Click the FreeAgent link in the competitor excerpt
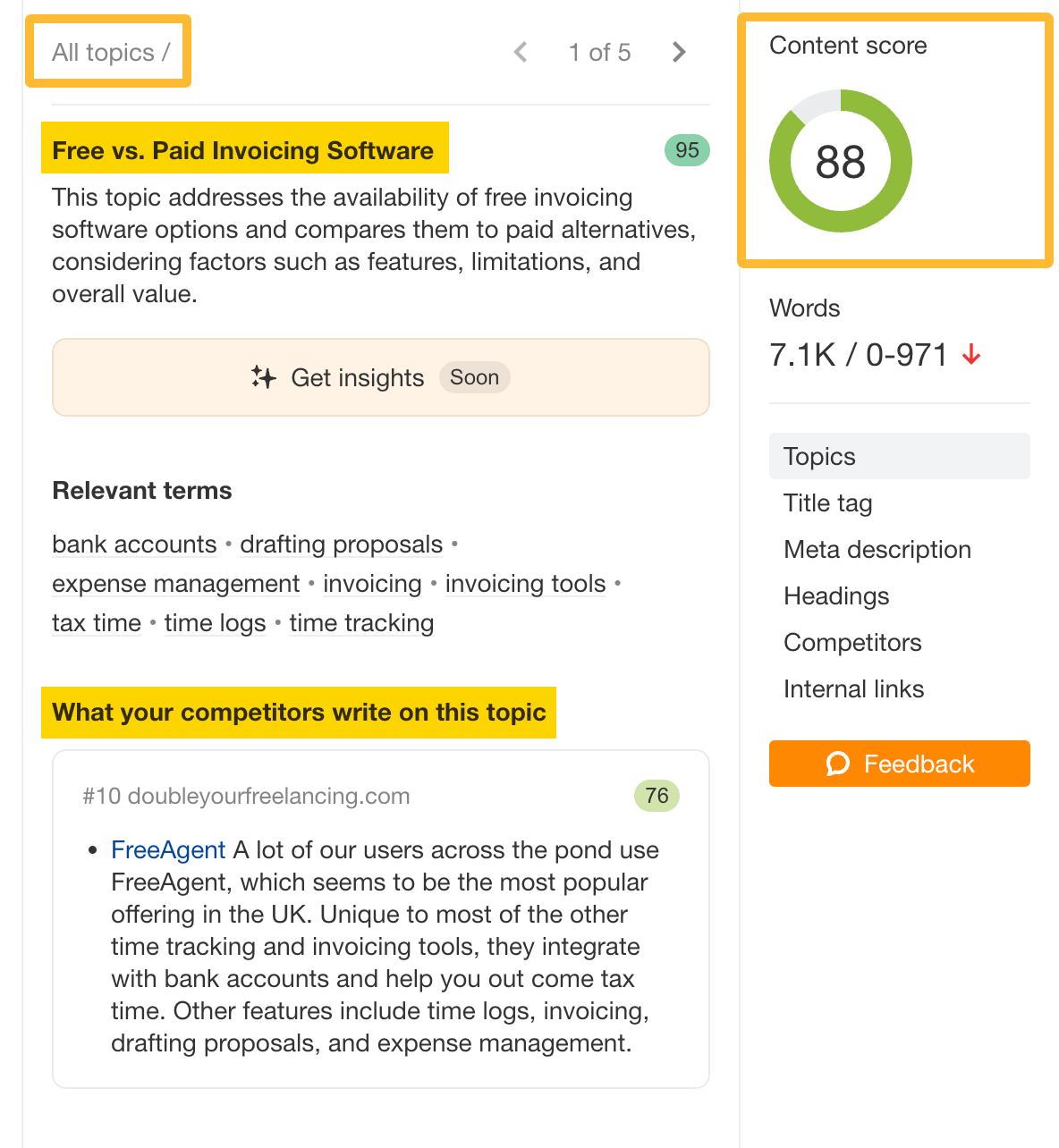 (167, 850)
